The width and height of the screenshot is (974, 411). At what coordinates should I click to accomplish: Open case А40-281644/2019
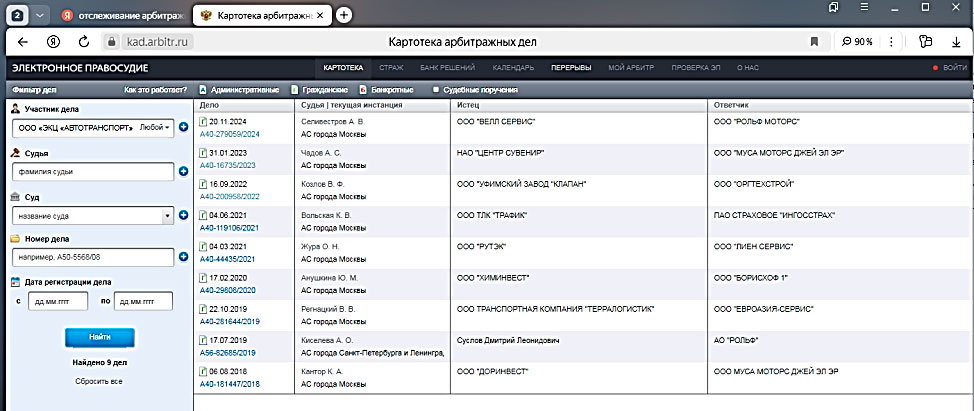tap(230, 322)
